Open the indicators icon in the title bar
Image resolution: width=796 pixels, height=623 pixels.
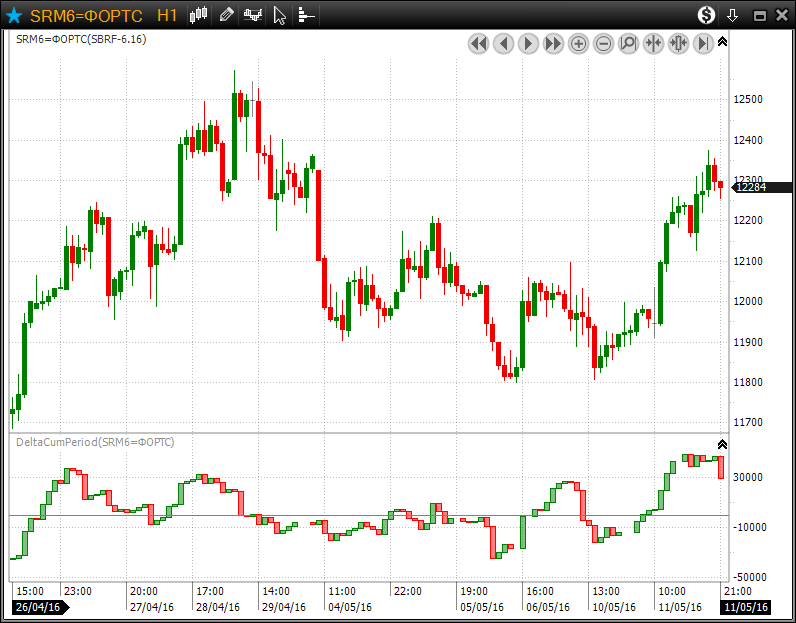click(254, 15)
